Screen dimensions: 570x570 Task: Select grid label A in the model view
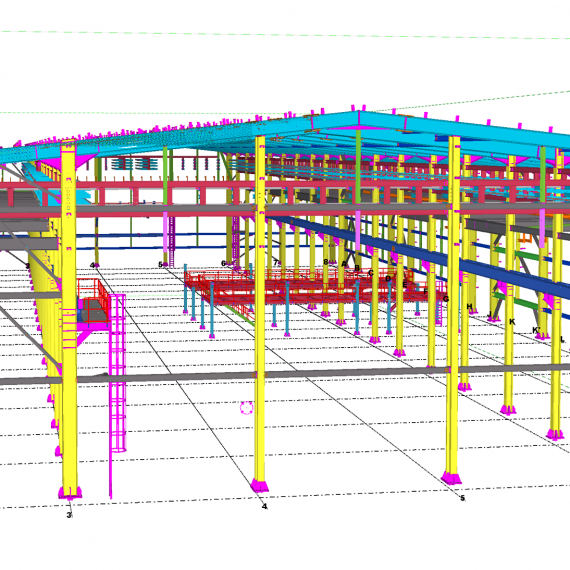click(344, 264)
